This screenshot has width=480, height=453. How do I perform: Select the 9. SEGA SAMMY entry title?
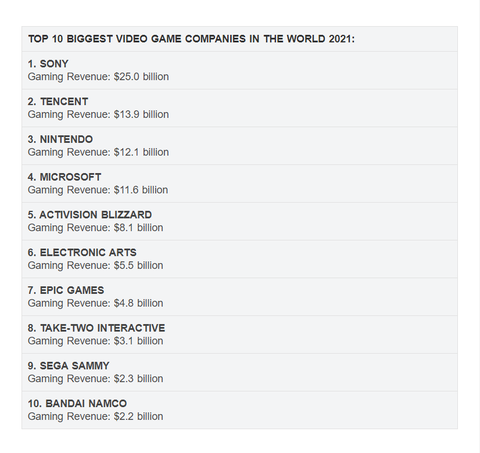69,366
